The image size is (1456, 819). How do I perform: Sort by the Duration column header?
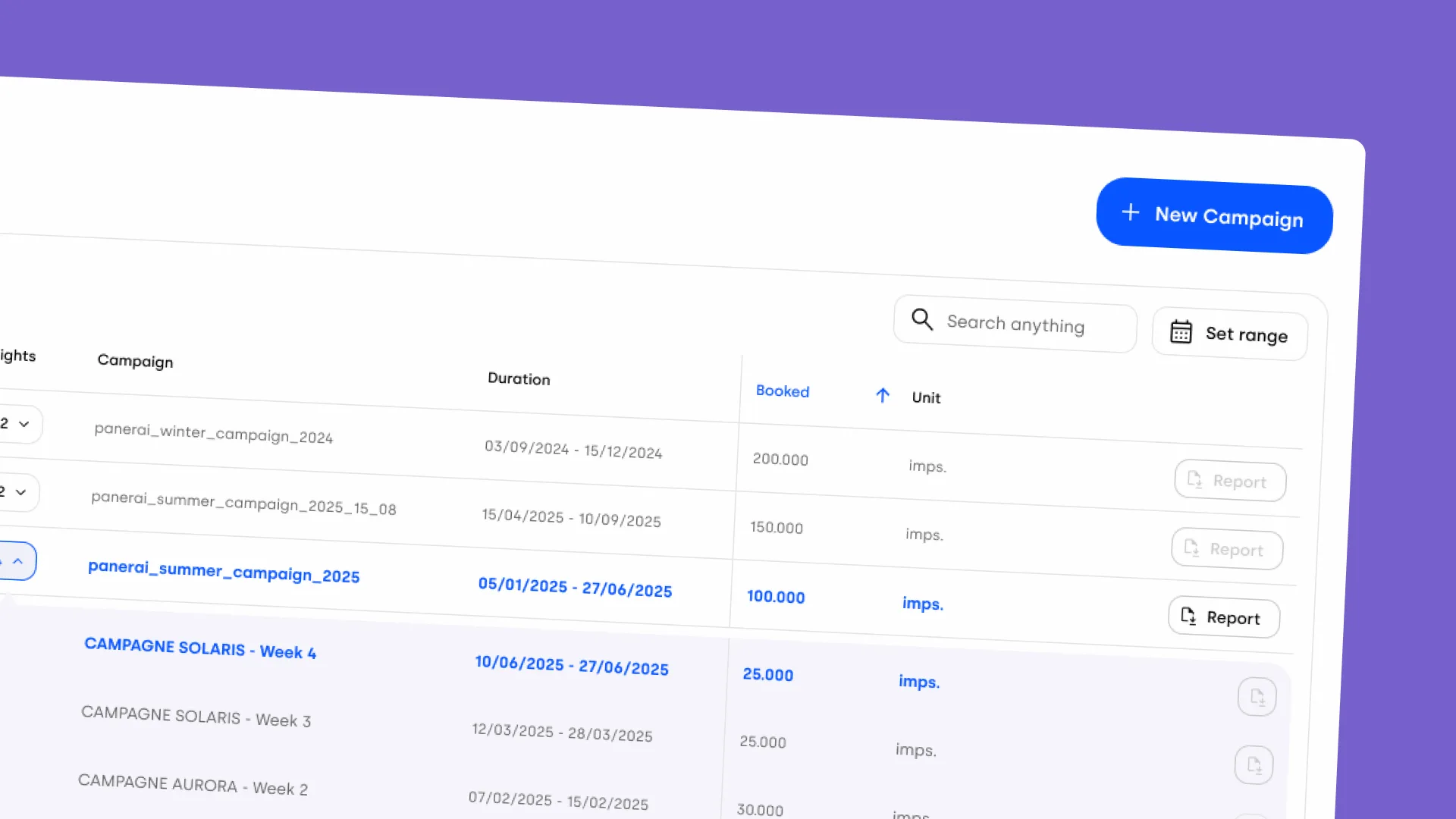tap(519, 378)
